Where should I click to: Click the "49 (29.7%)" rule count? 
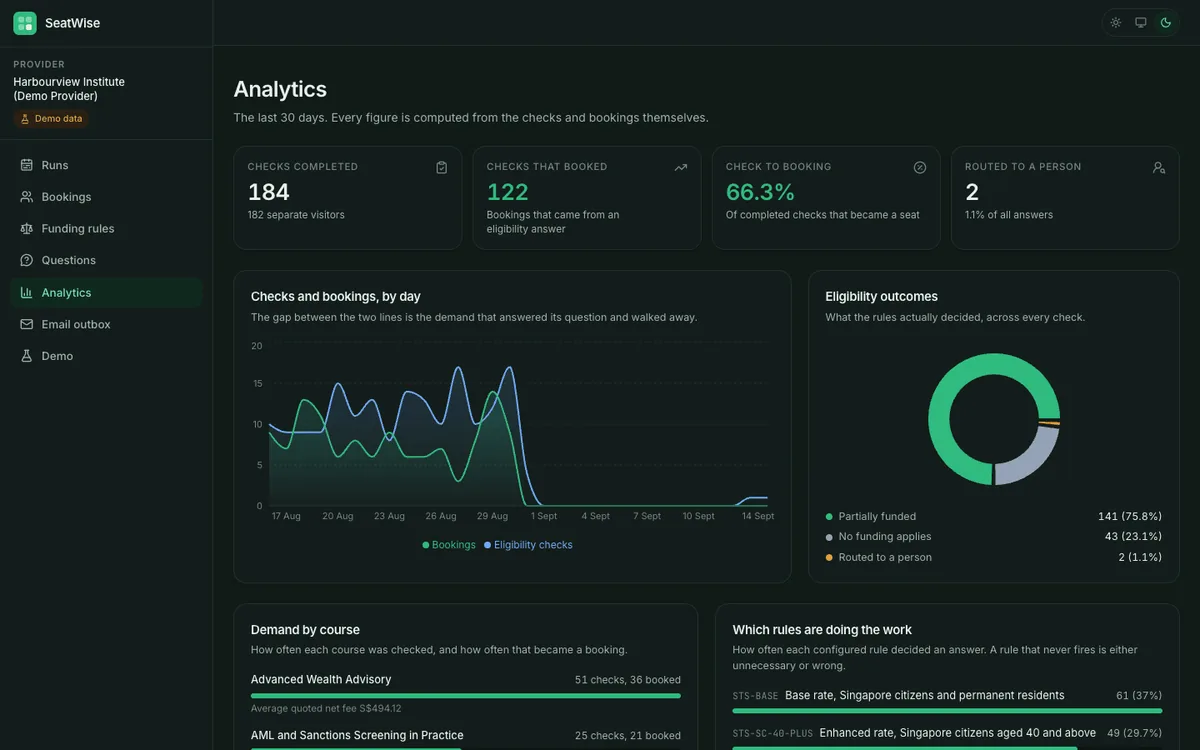click(1134, 733)
